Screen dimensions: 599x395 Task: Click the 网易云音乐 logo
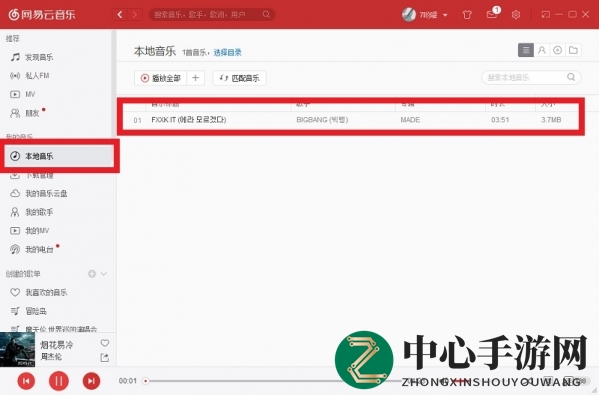point(42,15)
